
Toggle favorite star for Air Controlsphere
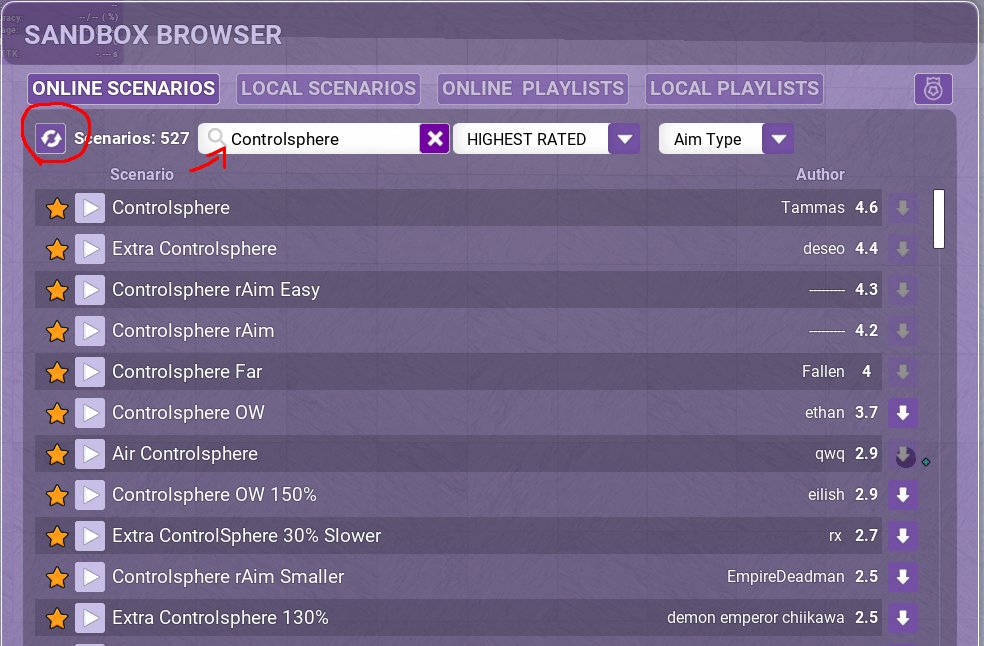pos(57,454)
